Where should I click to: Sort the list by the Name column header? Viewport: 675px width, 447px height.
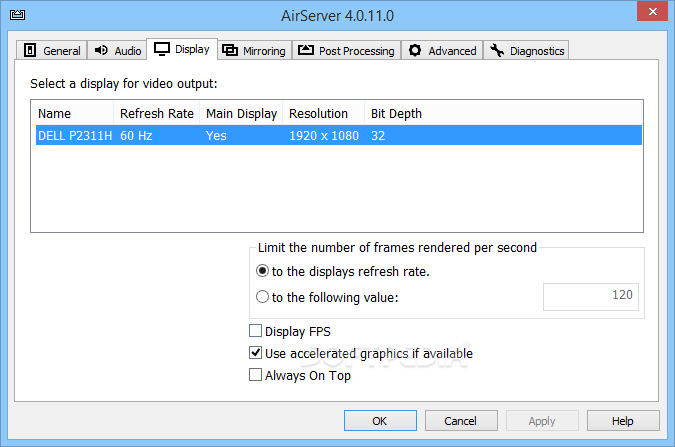72,114
